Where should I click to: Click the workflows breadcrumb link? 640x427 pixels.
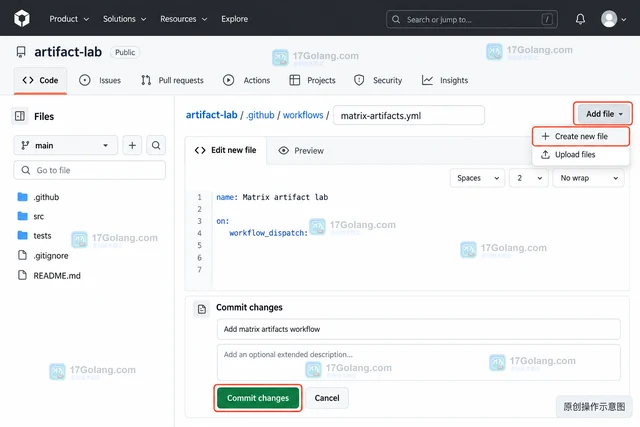click(x=303, y=115)
